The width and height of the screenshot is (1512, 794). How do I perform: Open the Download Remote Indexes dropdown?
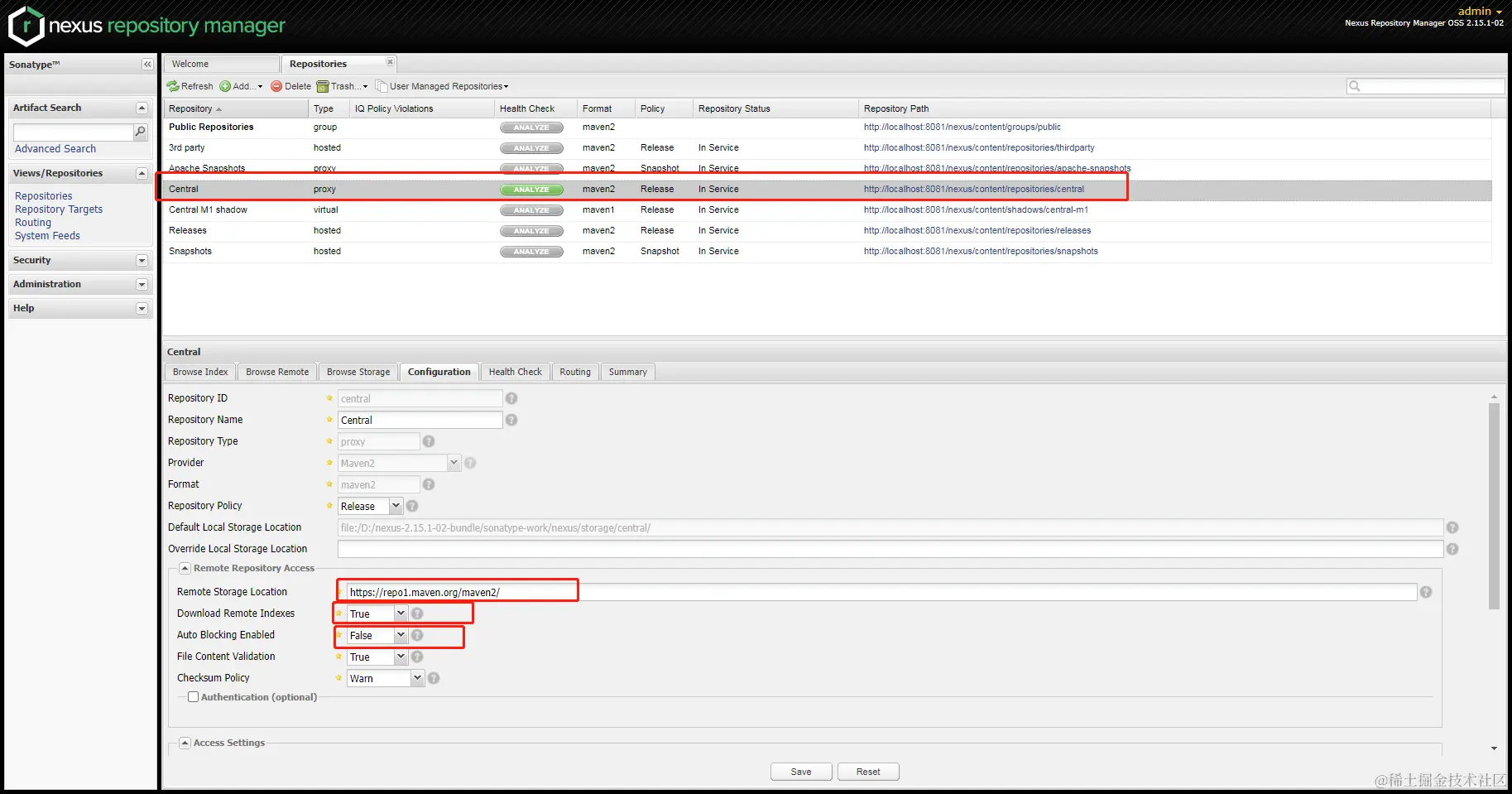point(401,614)
